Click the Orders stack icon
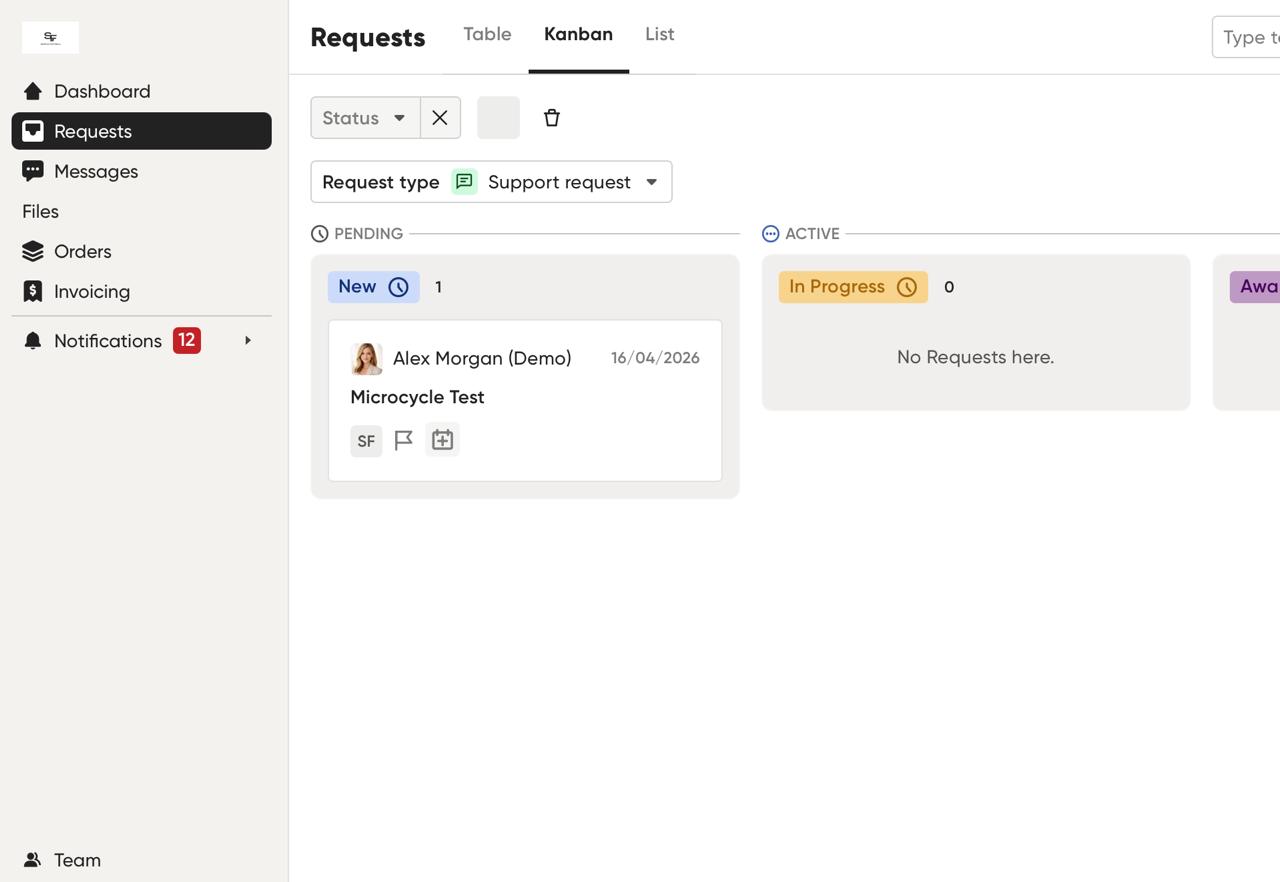Image resolution: width=1280 pixels, height=882 pixels. (x=33, y=251)
